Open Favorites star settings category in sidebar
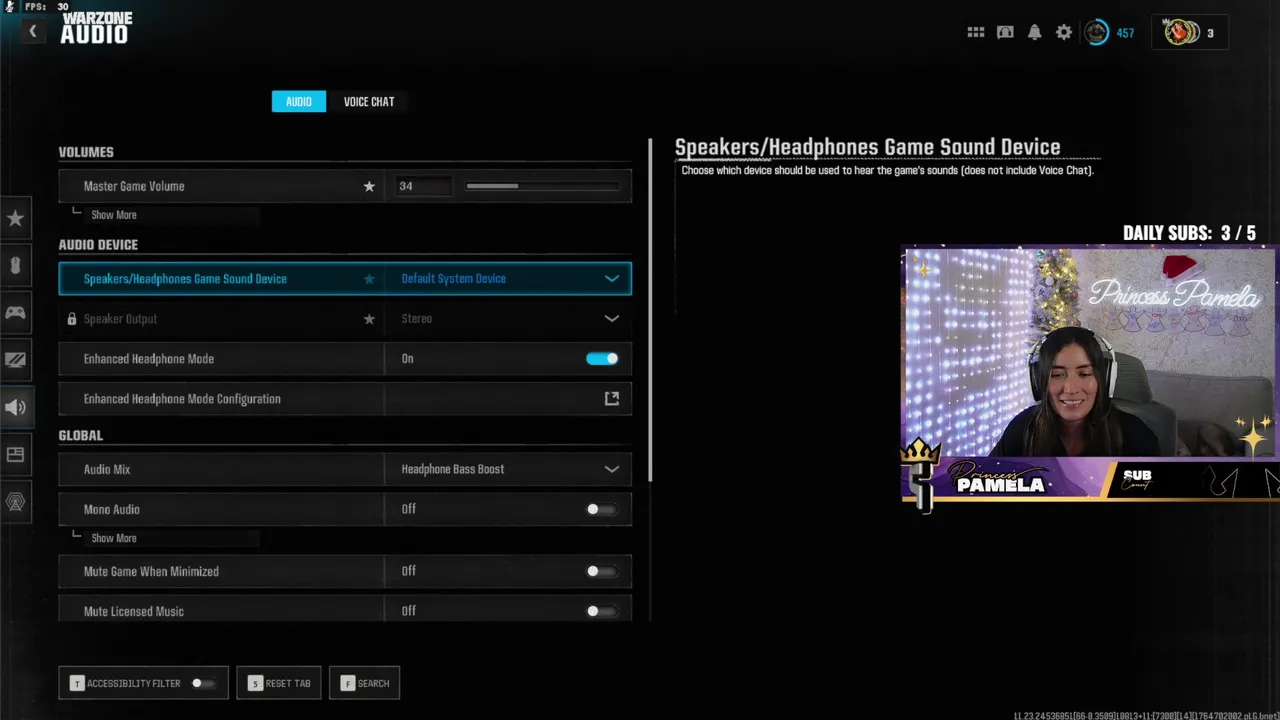Screen dimensions: 1280x720 coord(15,218)
